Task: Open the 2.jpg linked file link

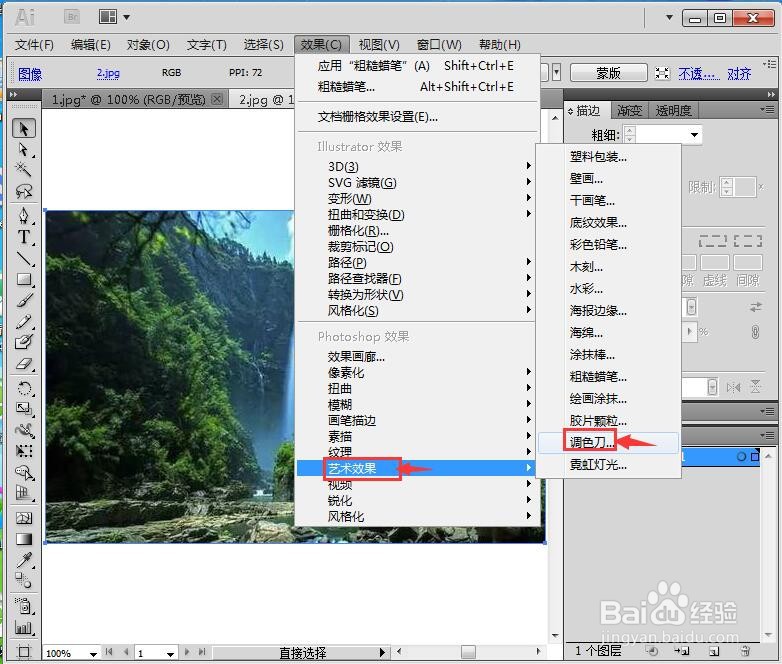Action: click(x=108, y=73)
